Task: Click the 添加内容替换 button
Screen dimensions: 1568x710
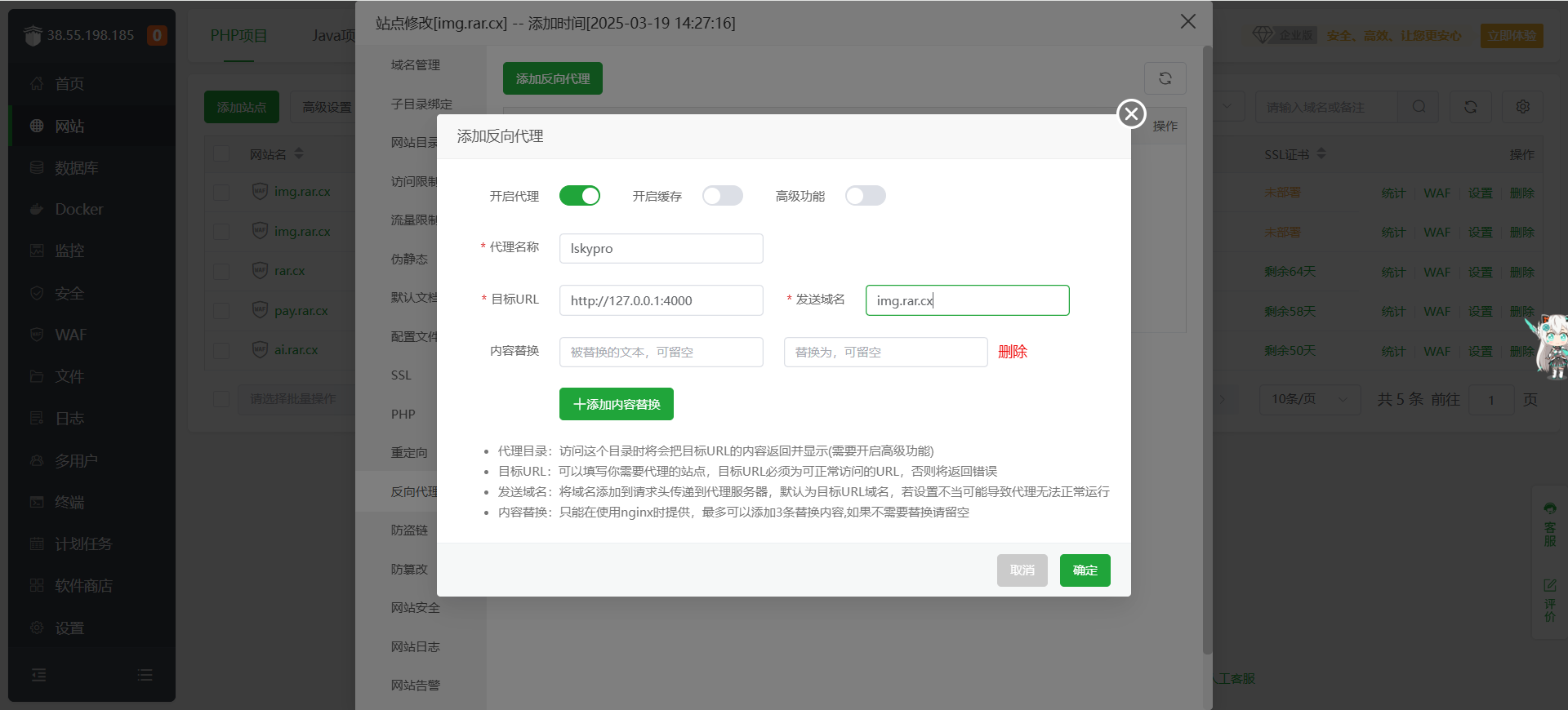Action: 616,404
